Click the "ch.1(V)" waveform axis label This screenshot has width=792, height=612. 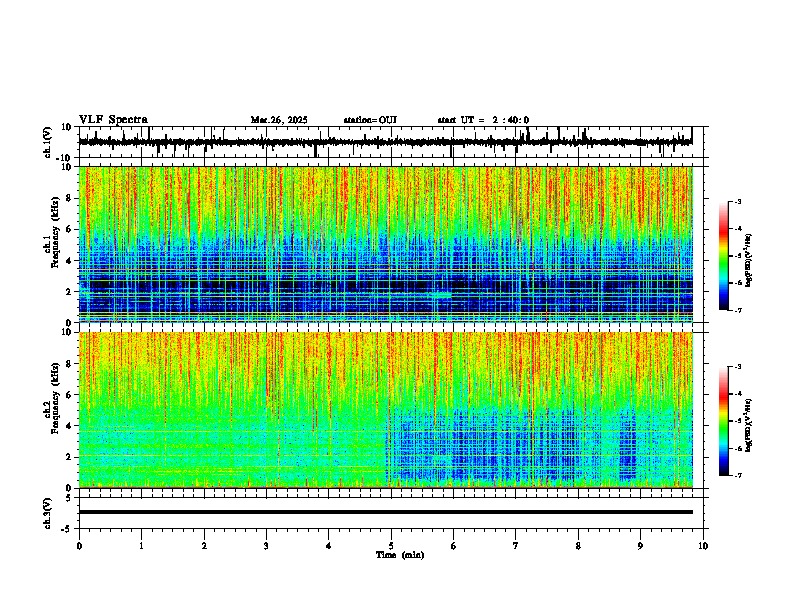(48, 142)
